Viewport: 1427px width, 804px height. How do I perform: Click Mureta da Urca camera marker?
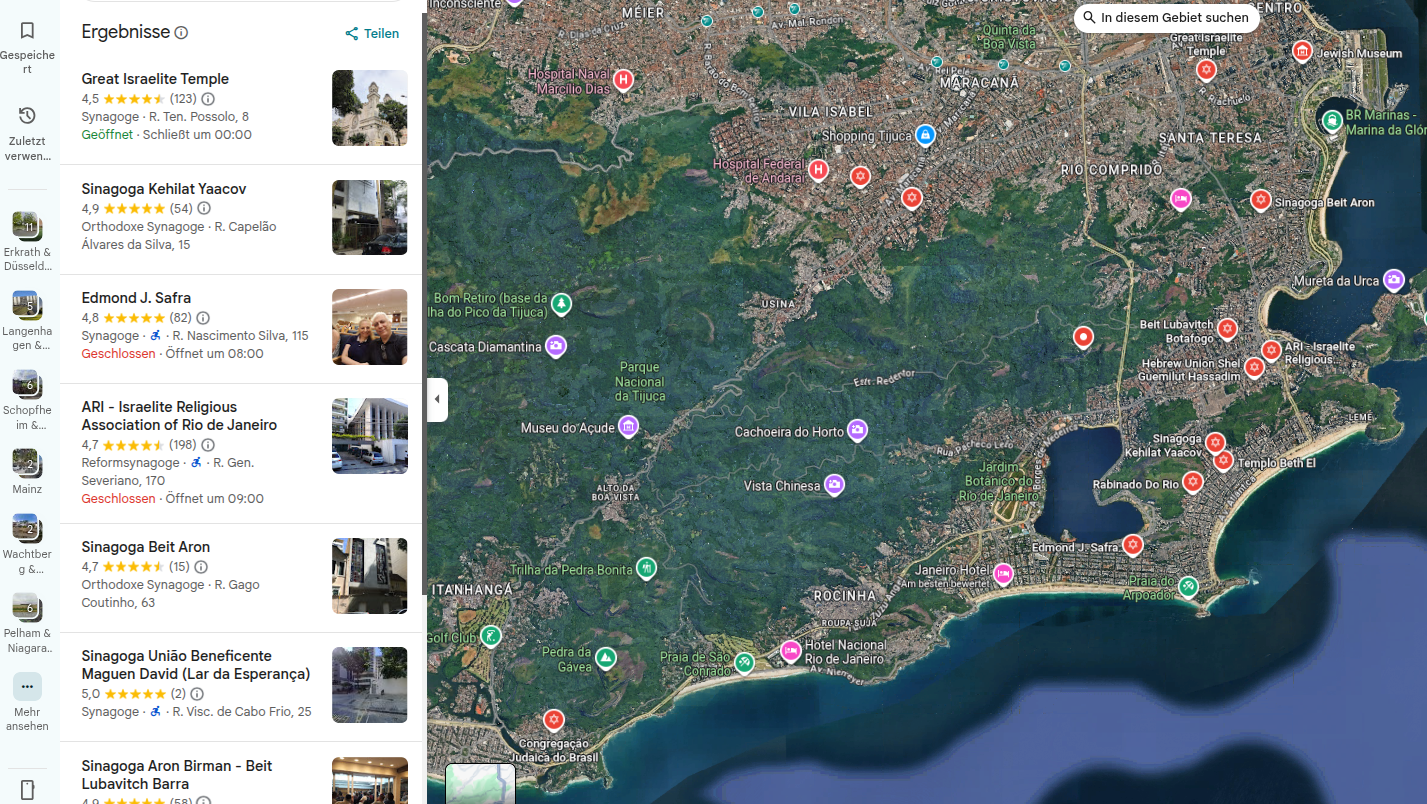coord(1394,280)
